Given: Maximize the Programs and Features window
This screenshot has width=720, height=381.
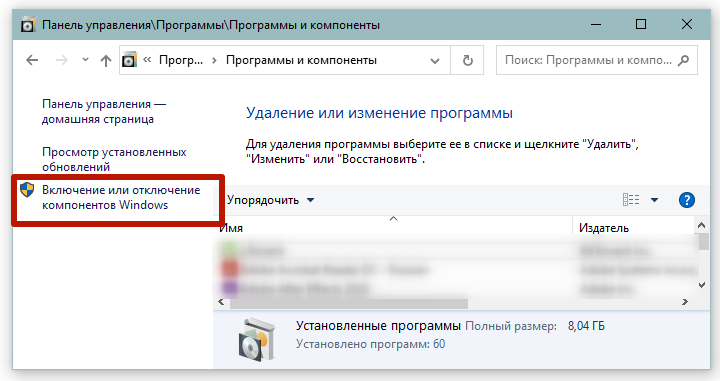Looking at the screenshot, I should (x=641, y=24).
